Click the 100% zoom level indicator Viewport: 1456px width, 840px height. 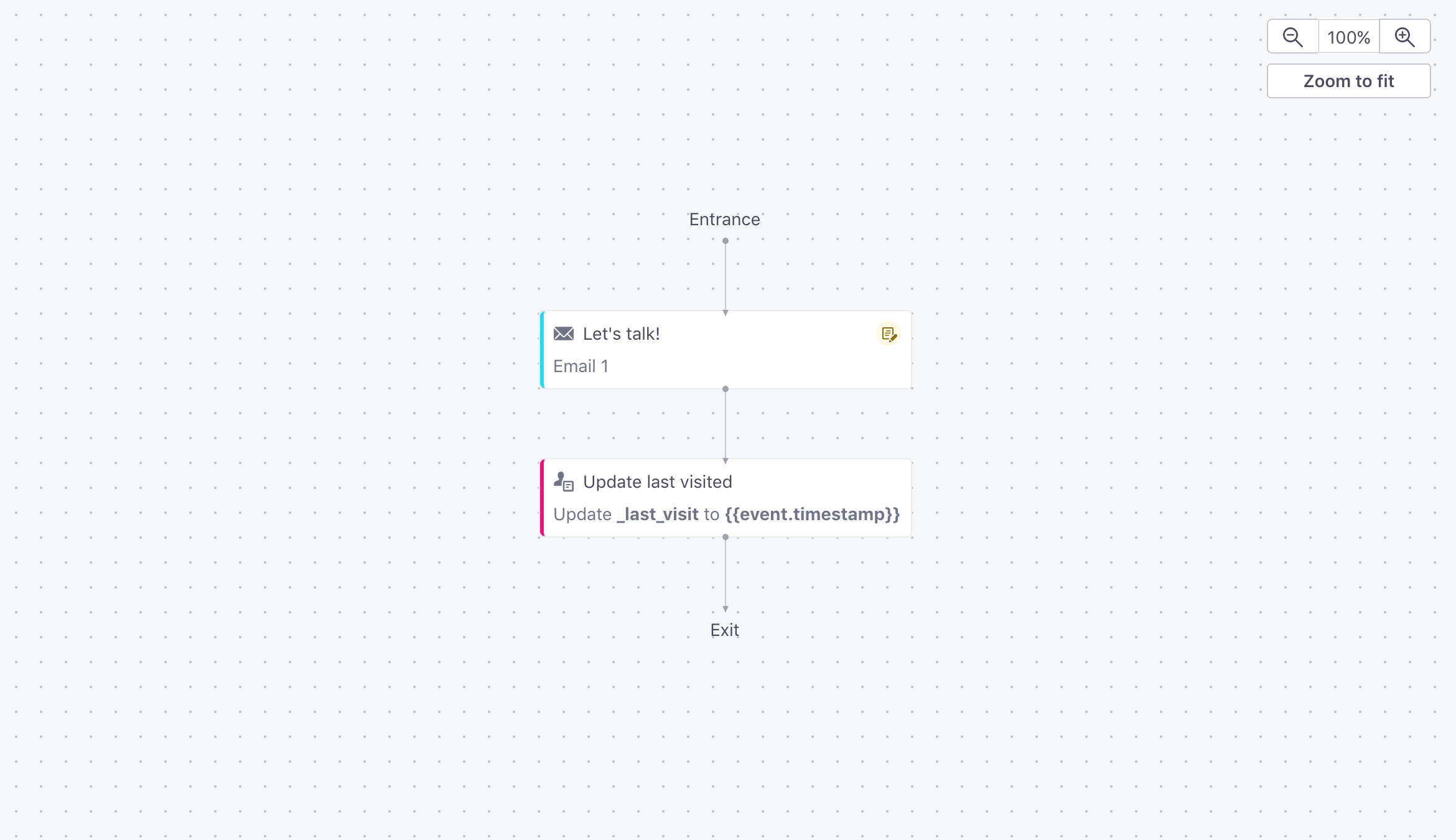click(1348, 37)
